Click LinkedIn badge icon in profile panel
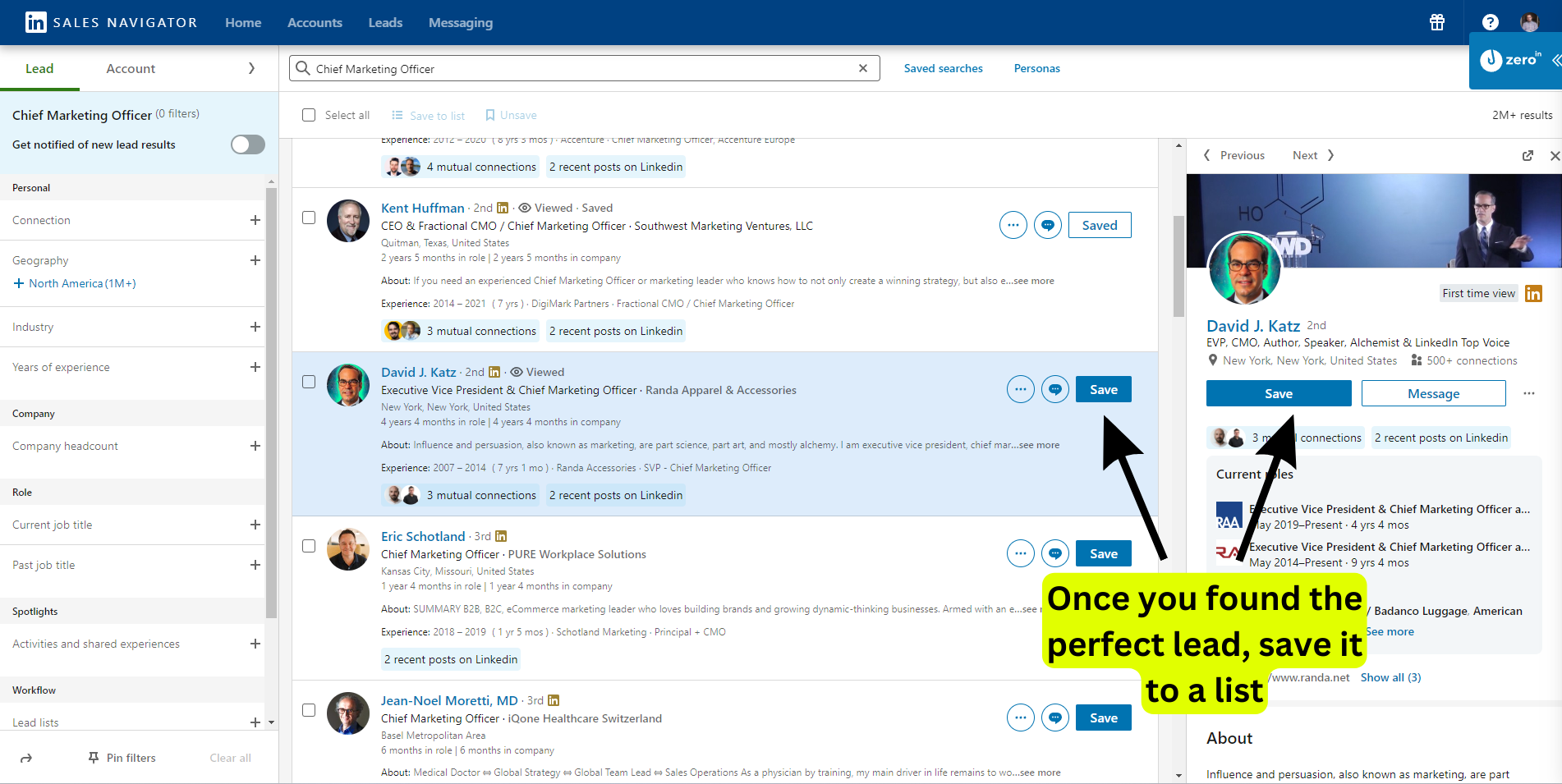This screenshot has height=784, width=1562. (1533, 293)
